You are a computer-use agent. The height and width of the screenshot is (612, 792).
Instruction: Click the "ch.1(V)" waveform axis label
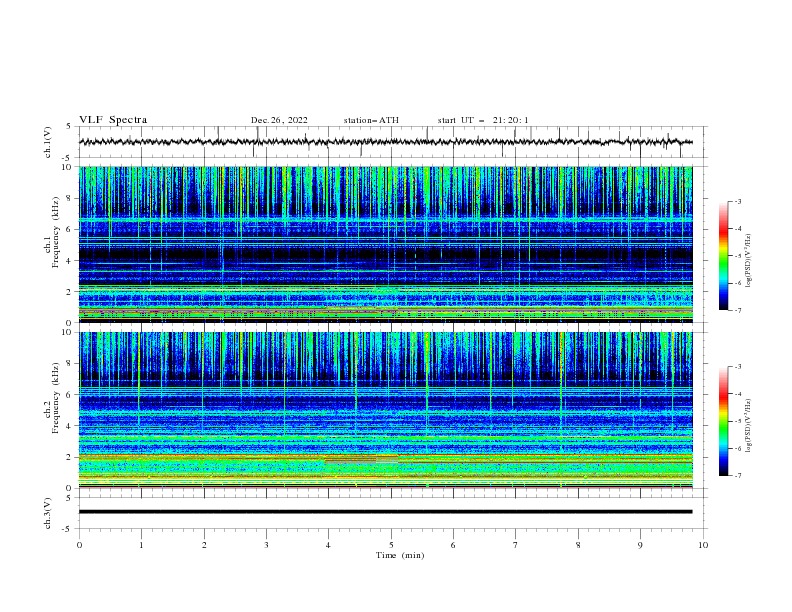coord(48,142)
